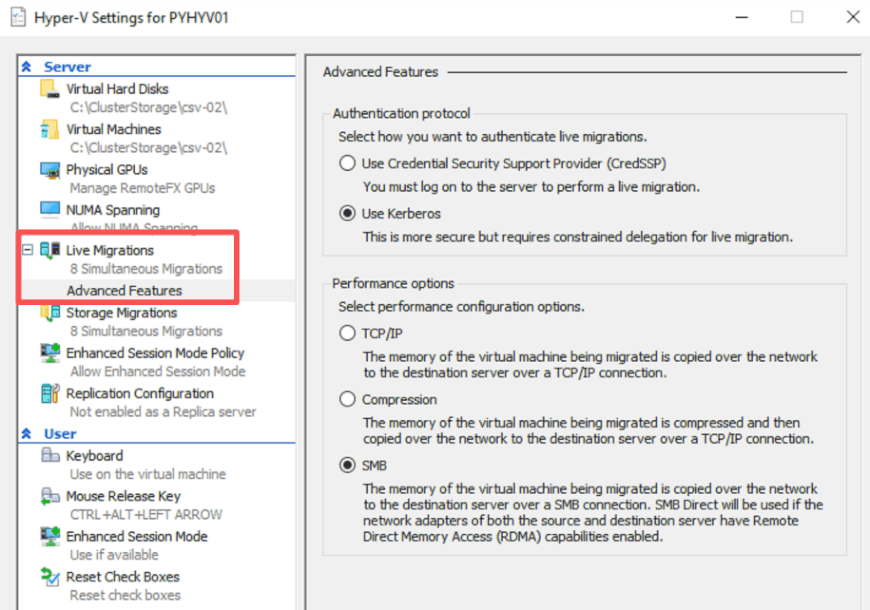Click the Live Migrations server icon
This screenshot has height=610, width=870.
49,250
